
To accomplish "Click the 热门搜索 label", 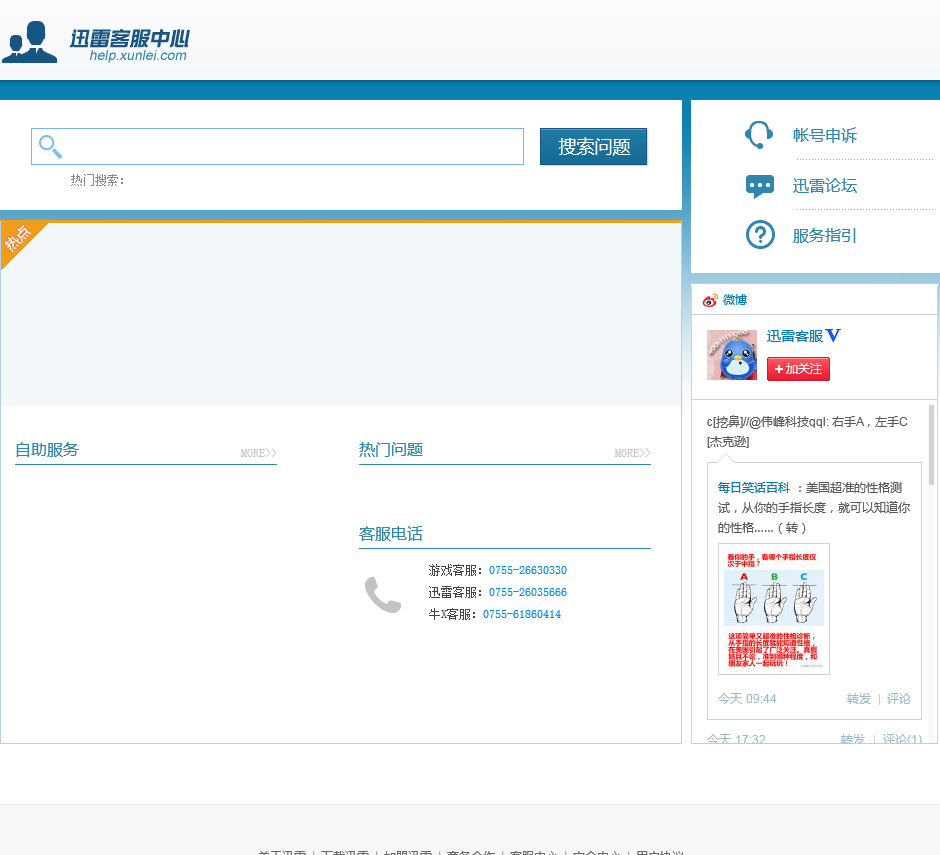I will pyautogui.click(x=97, y=180).
